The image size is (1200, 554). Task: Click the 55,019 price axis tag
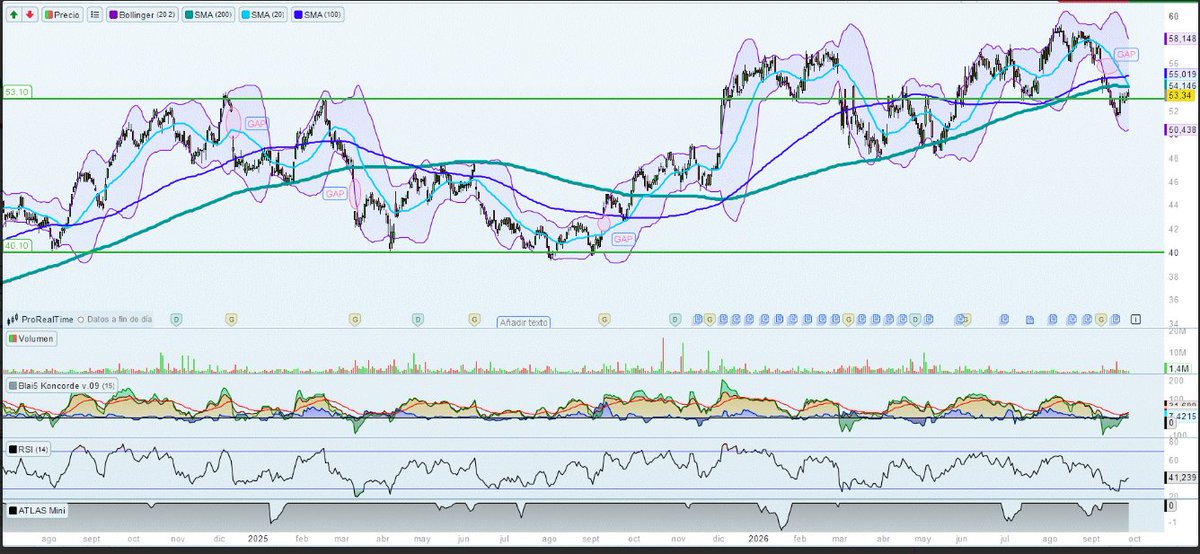point(1182,74)
